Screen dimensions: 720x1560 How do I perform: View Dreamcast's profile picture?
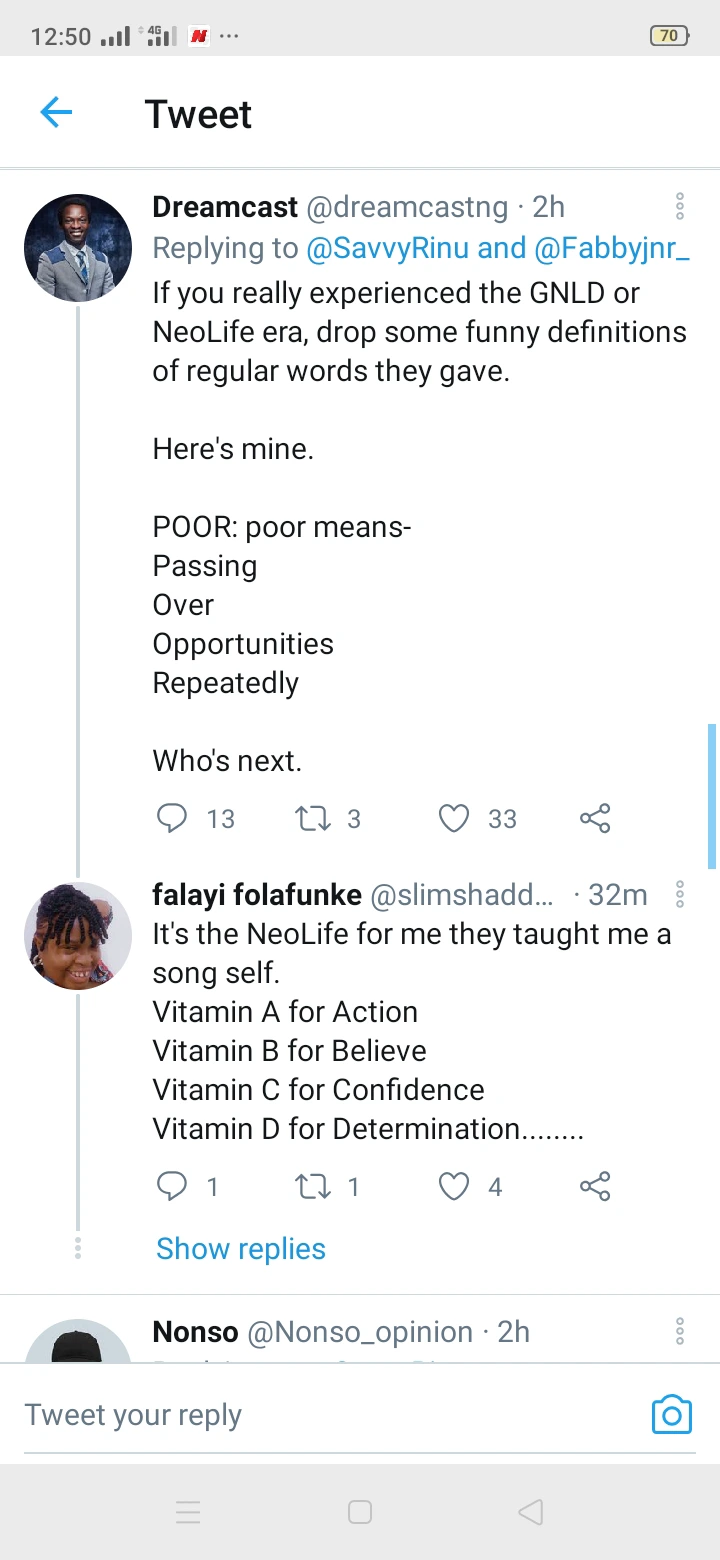coord(78,248)
